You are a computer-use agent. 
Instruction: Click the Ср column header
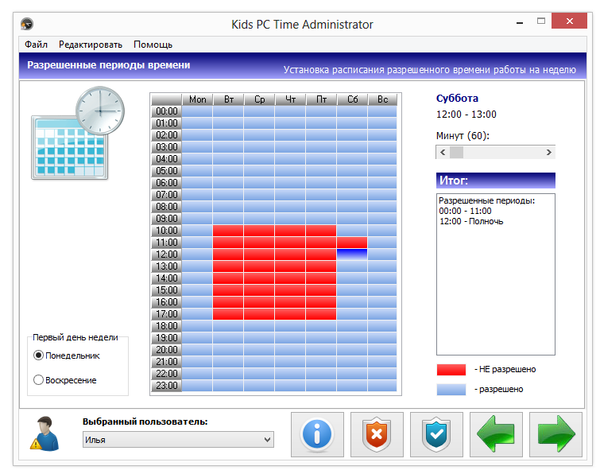pyautogui.click(x=259, y=99)
